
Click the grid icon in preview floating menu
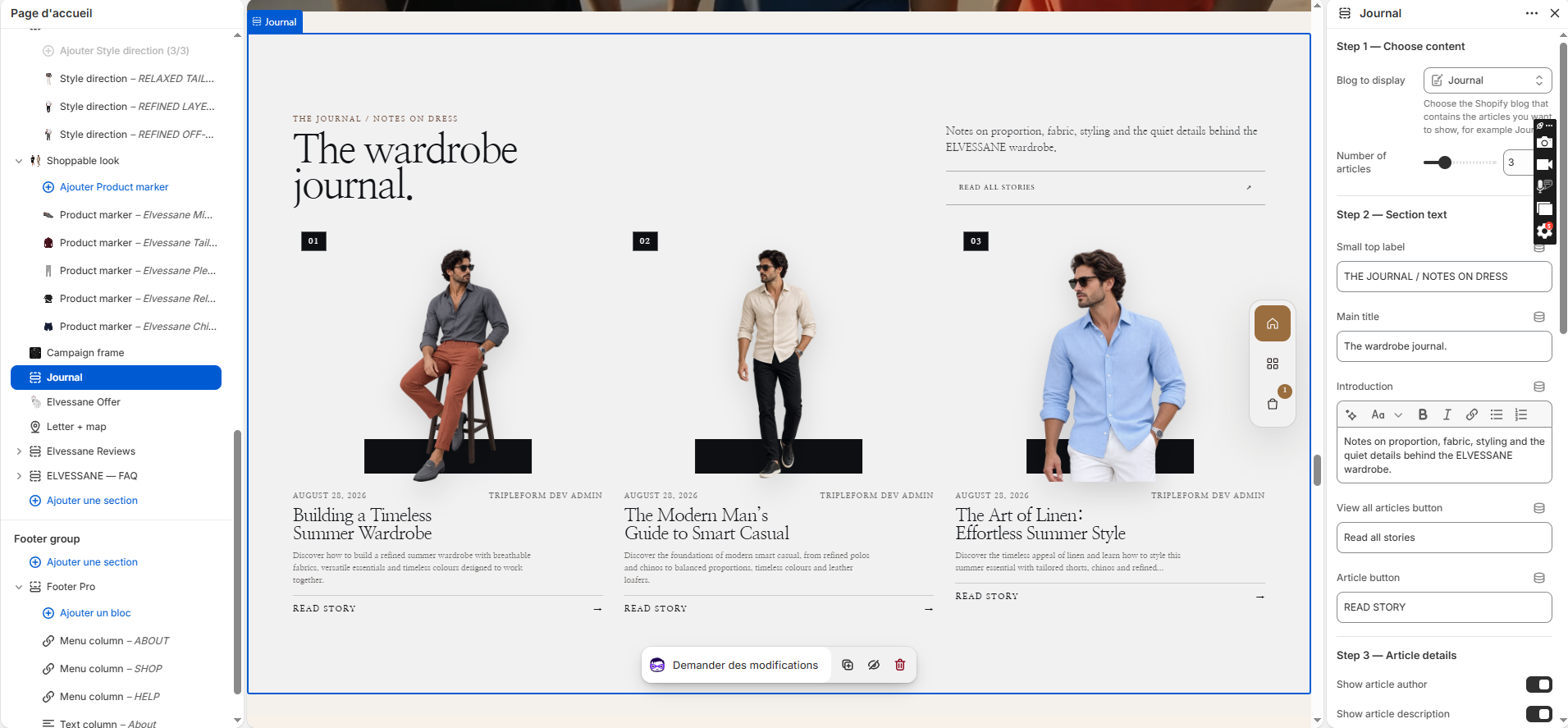coord(1273,364)
